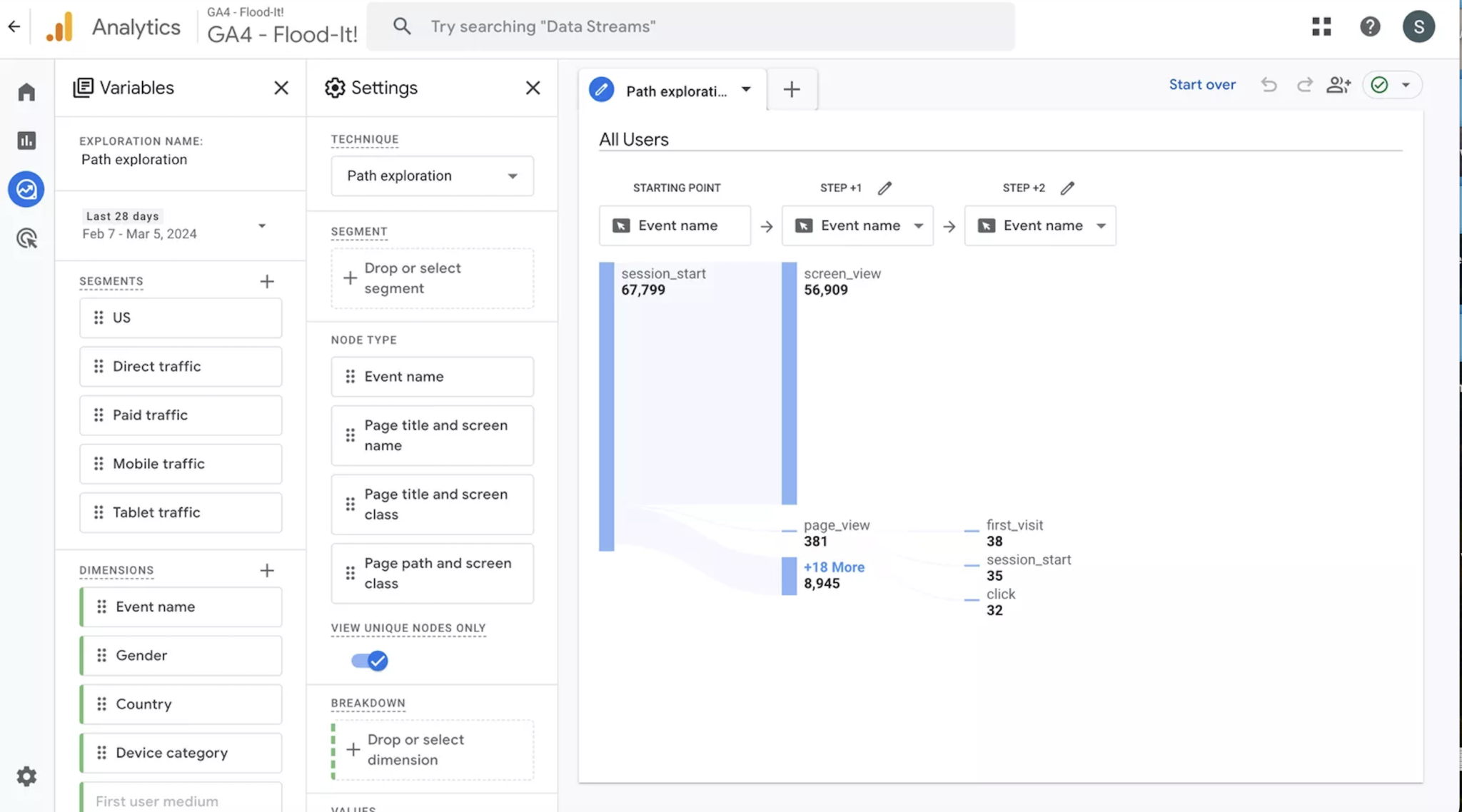
Task: Add a dimension using the plus icon
Action: tap(266, 570)
